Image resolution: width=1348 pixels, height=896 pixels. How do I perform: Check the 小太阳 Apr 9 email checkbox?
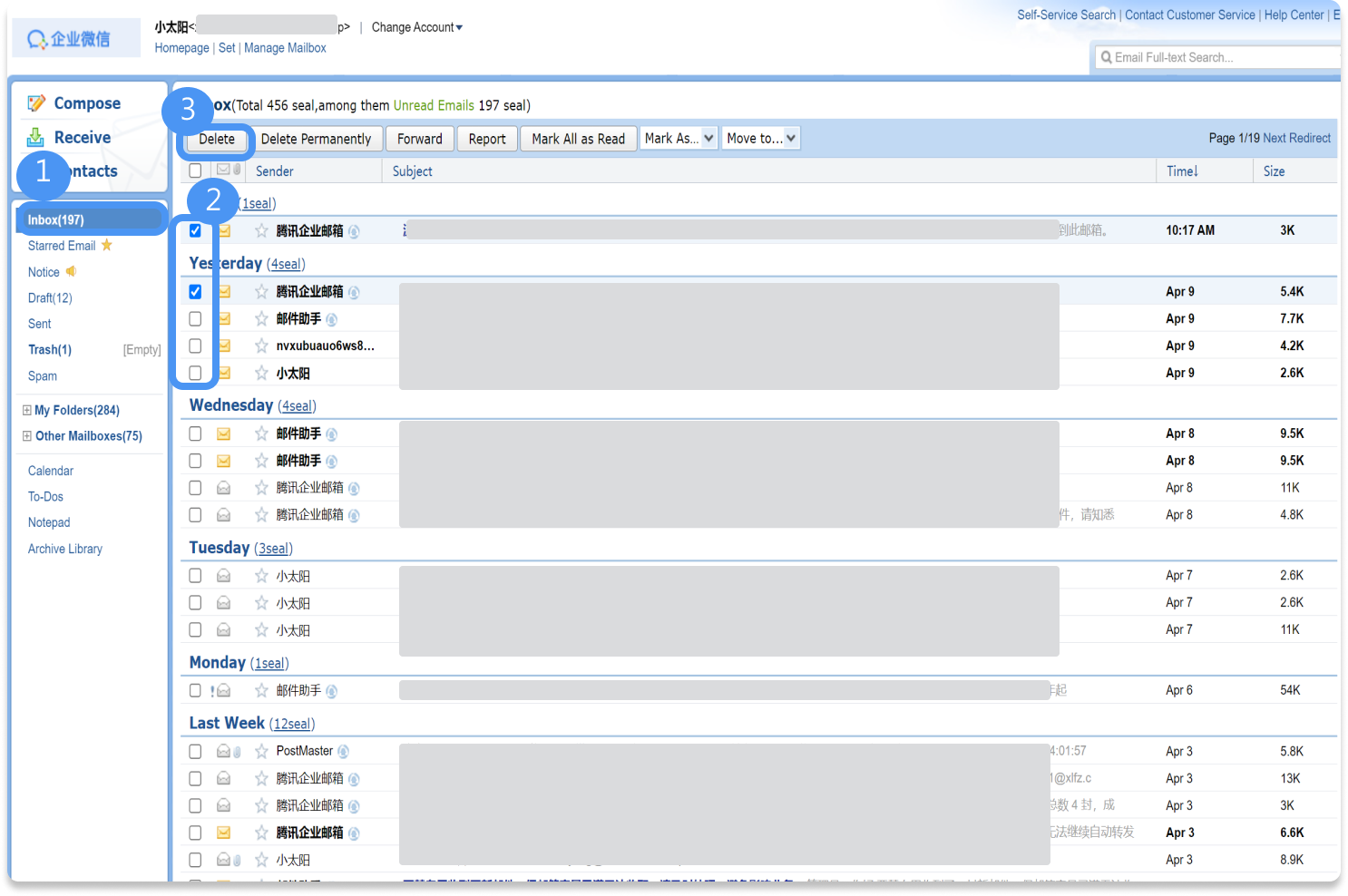tap(195, 373)
